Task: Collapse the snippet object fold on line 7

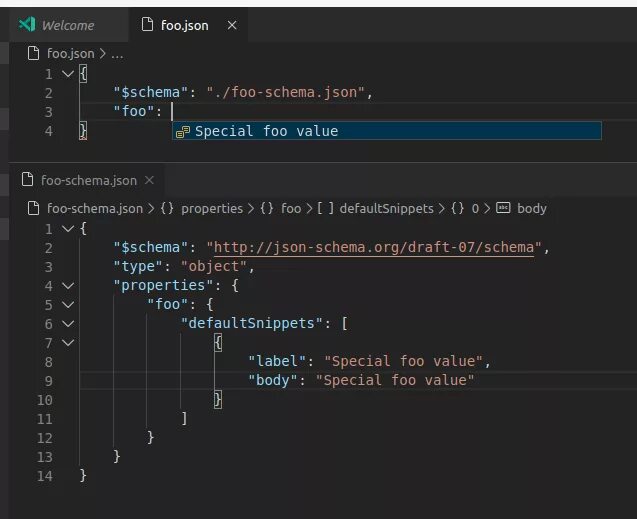Action: (x=68, y=343)
